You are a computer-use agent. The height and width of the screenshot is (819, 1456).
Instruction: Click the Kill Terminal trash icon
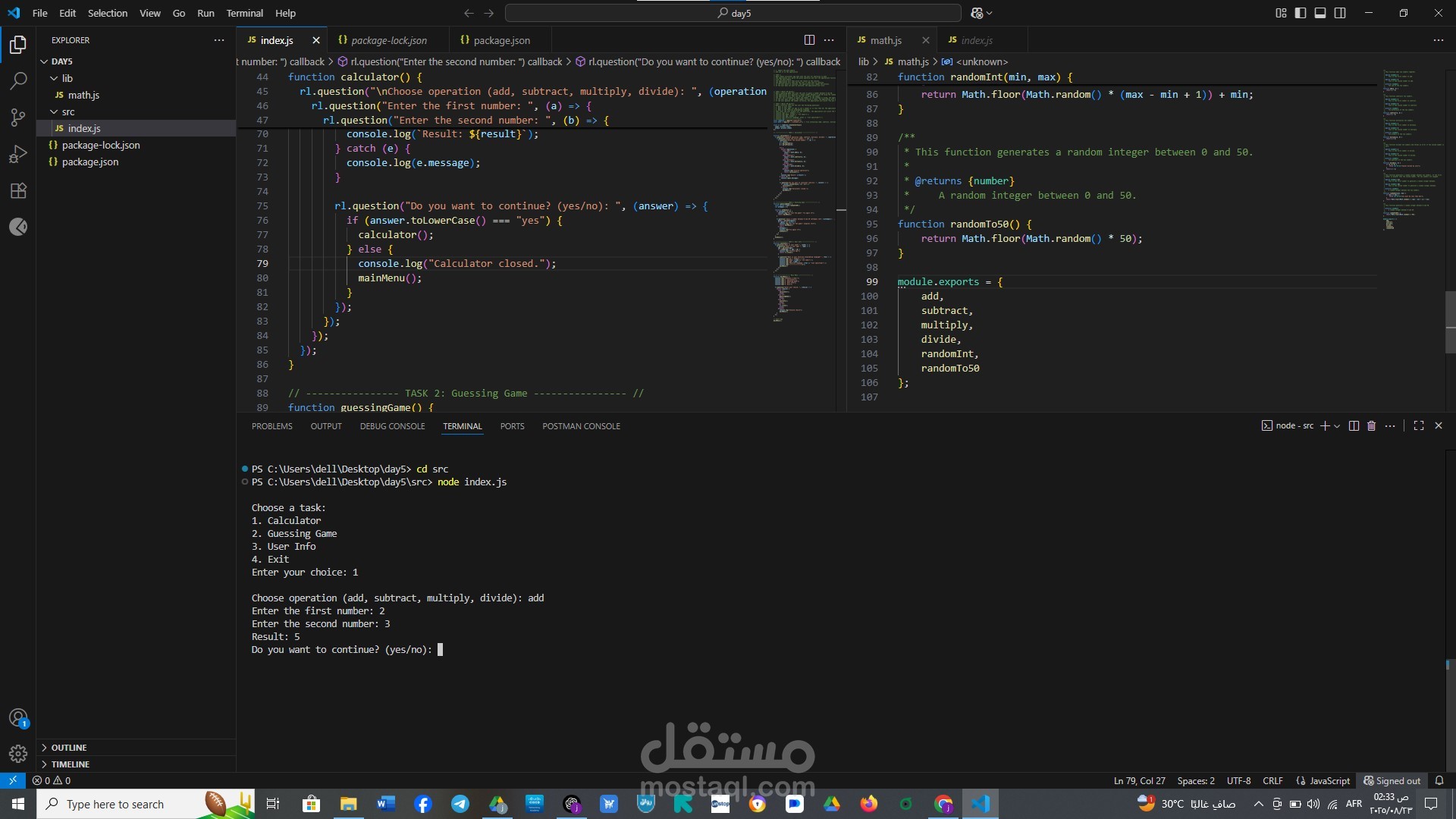[x=1371, y=426]
